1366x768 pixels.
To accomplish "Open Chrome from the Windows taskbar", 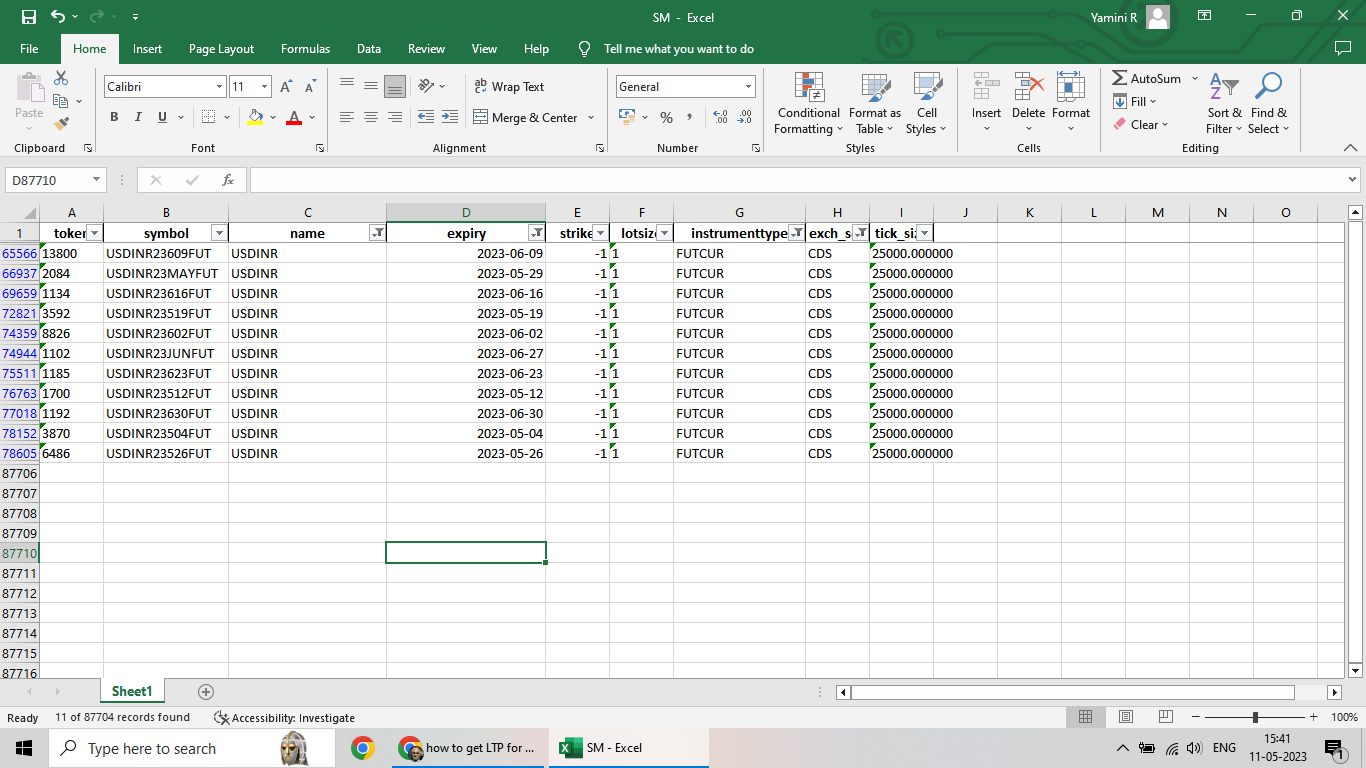I will pos(362,748).
